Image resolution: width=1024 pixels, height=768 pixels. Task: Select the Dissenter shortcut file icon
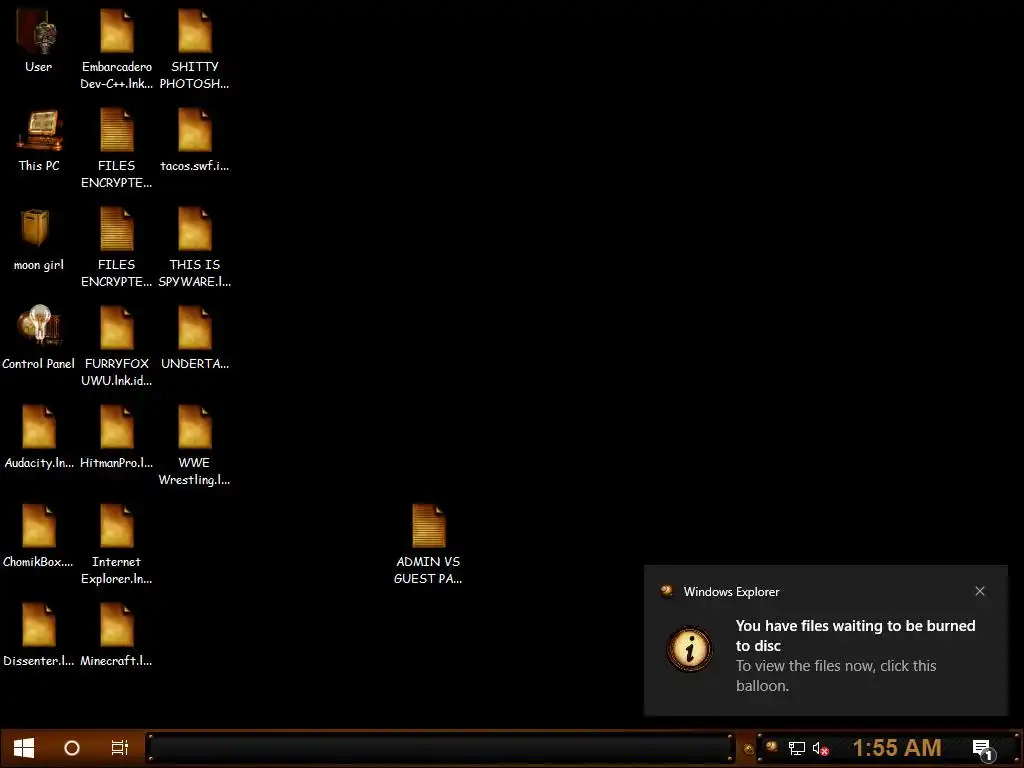pyautogui.click(x=39, y=635)
